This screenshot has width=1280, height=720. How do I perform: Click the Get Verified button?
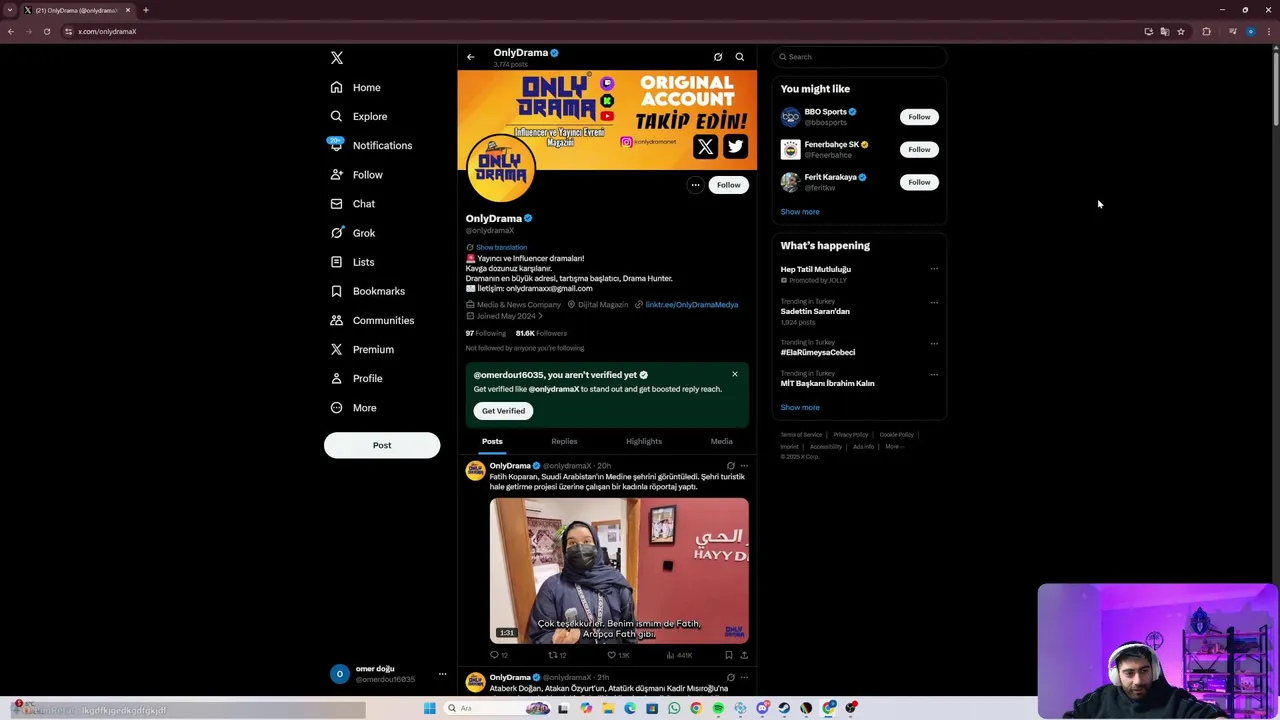coord(503,411)
